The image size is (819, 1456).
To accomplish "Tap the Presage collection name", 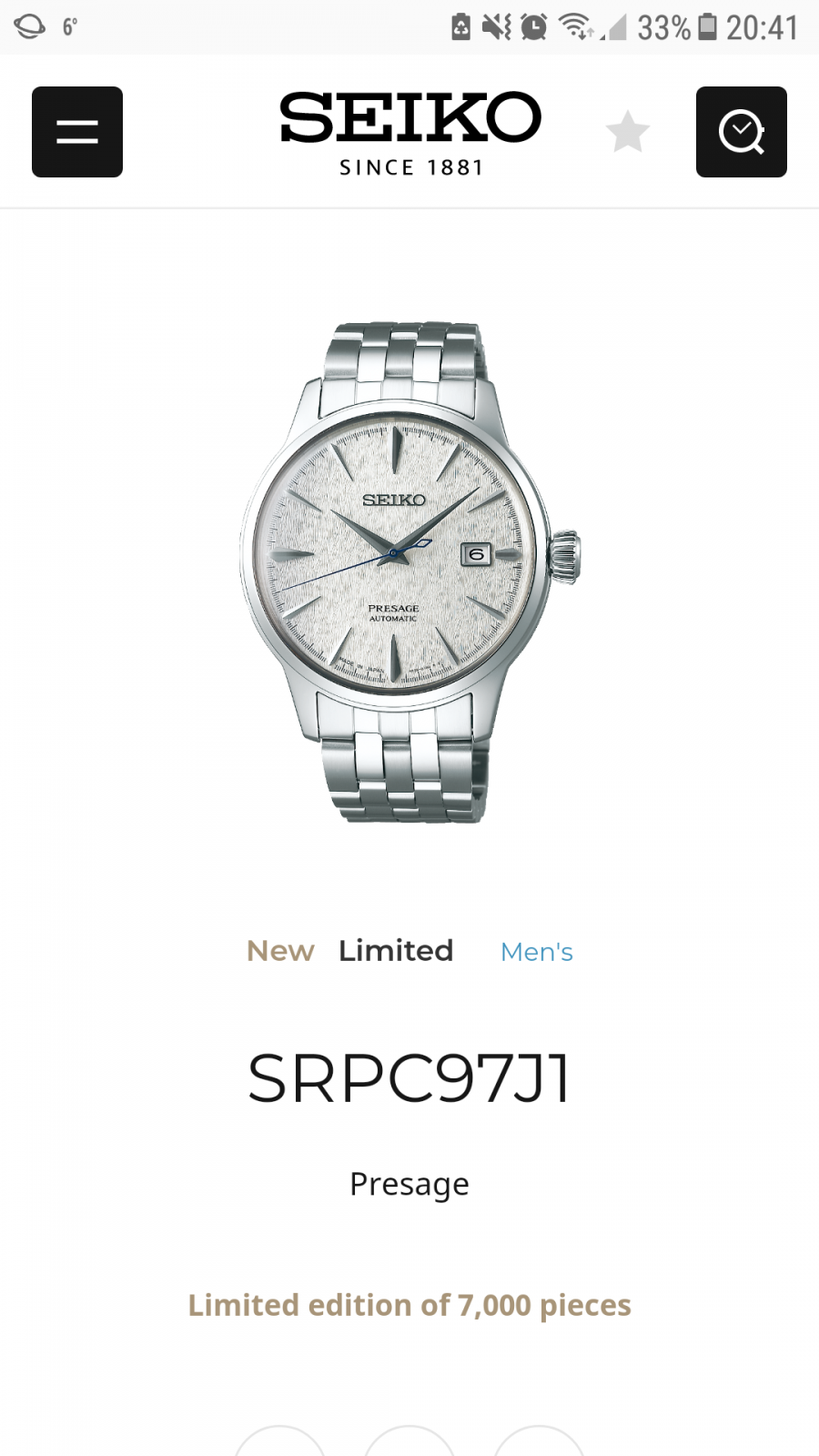I will [x=409, y=1184].
